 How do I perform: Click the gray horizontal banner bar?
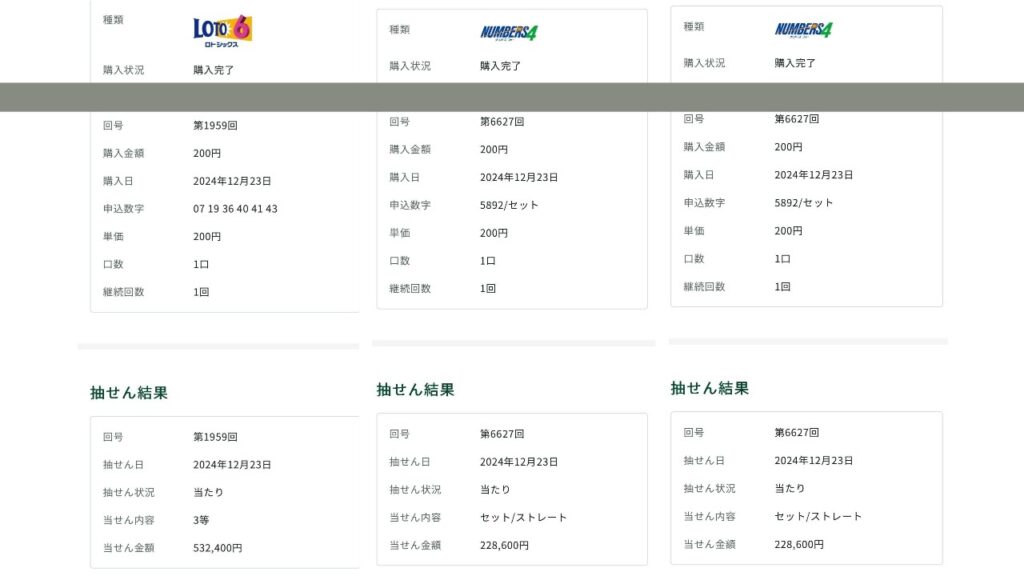[512, 97]
